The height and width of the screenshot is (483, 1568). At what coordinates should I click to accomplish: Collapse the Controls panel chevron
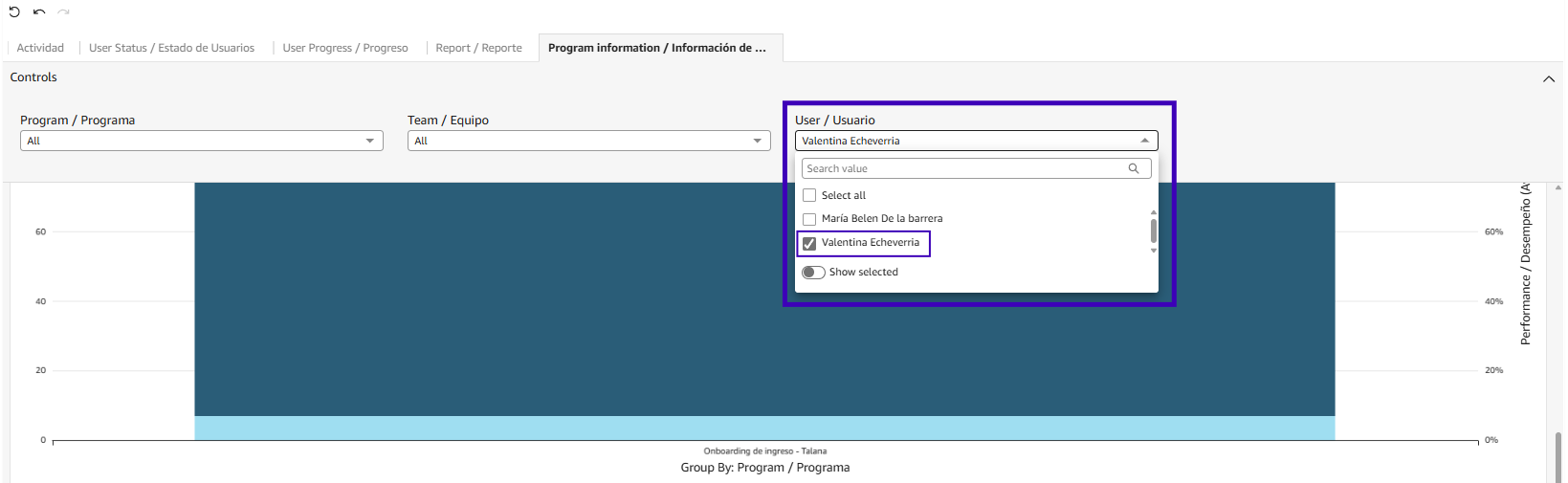click(1549, 79)
